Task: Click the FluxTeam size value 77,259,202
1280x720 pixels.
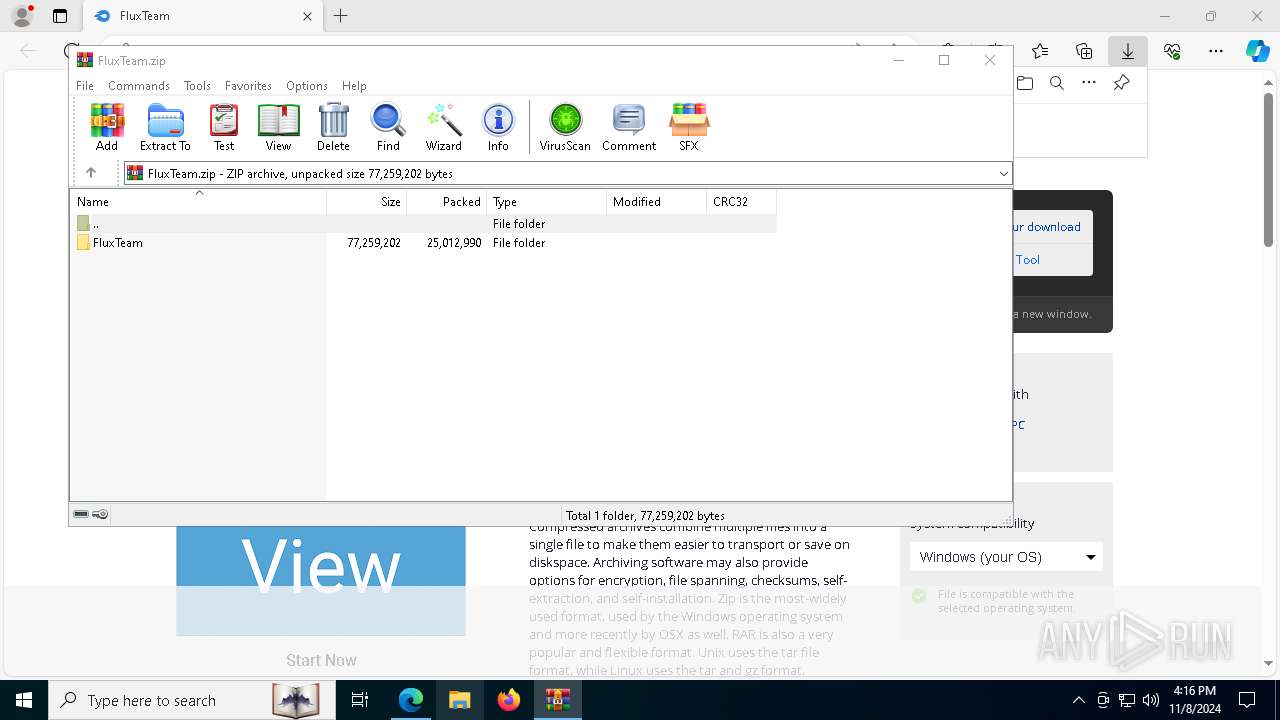Action: [x=374, y=243]
